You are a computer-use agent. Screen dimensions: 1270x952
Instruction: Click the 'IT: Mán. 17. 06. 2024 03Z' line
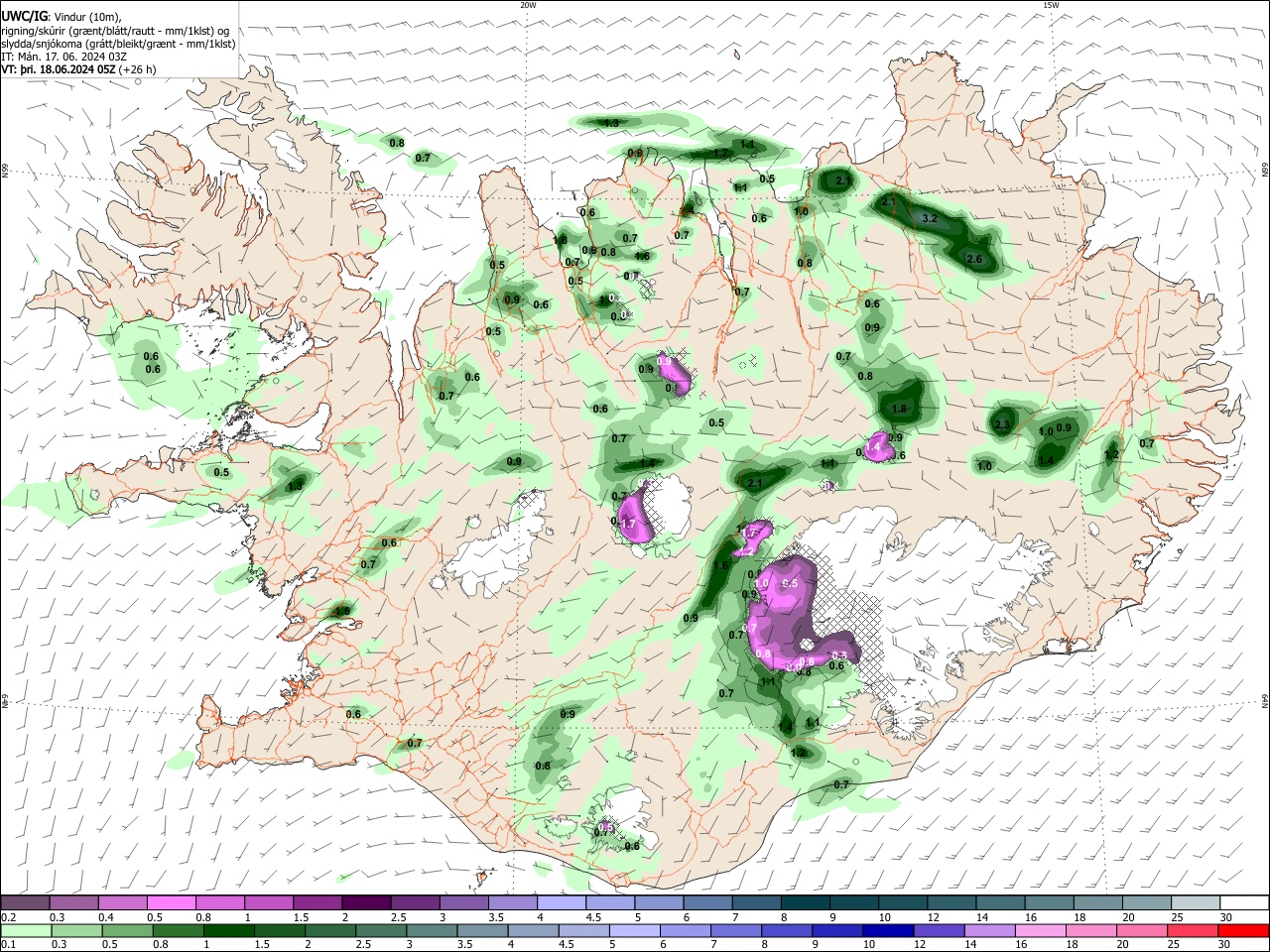coord(63,57)
